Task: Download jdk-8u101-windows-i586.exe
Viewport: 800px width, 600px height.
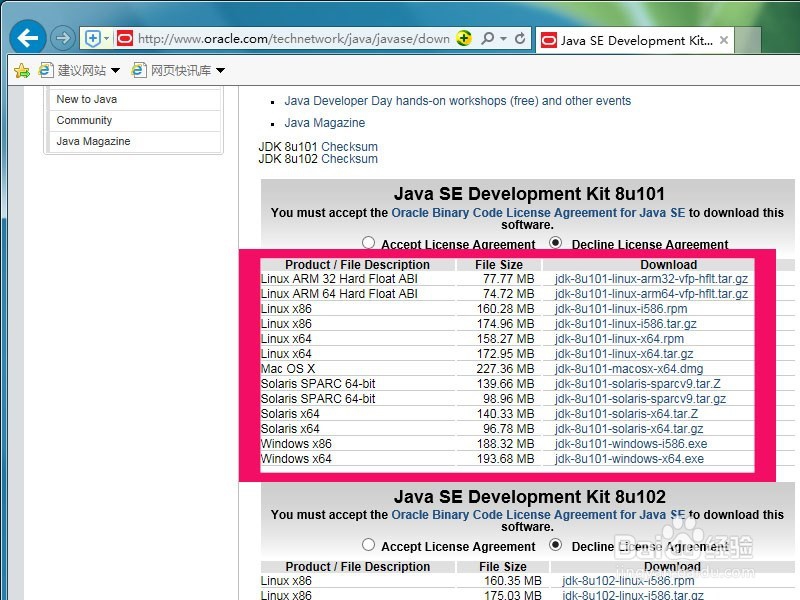Action: [x=631, y=444]
